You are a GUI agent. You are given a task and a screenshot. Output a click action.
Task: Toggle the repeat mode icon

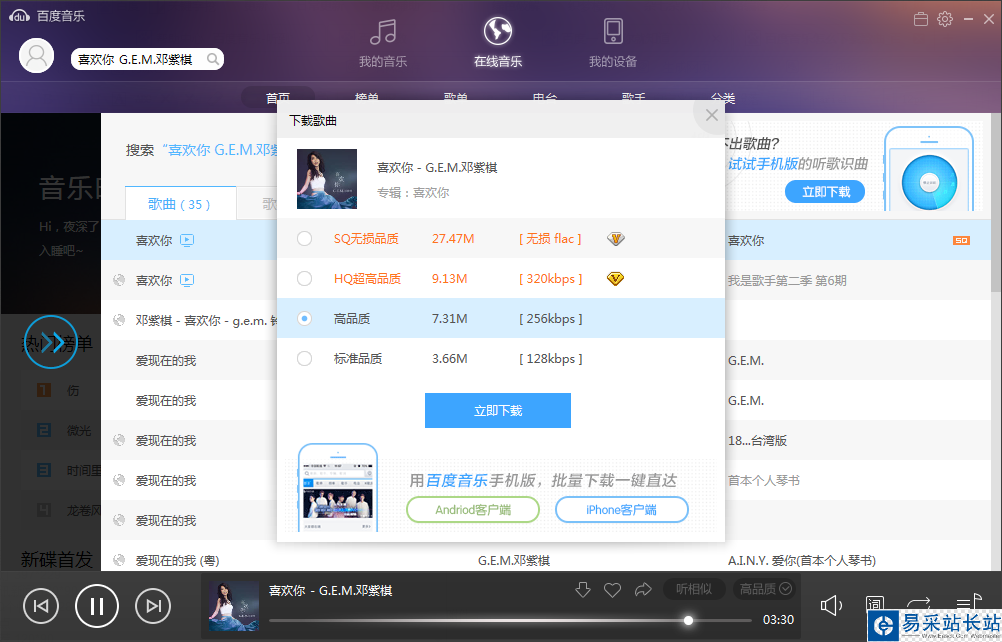click(x=918, y=603)
